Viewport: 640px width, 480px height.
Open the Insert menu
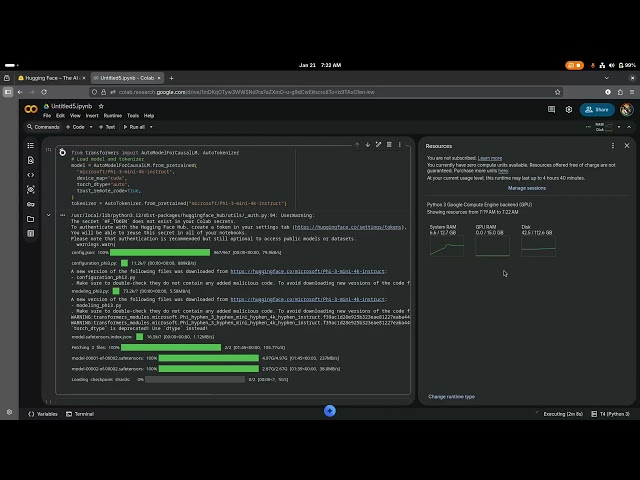coord(92,116)
